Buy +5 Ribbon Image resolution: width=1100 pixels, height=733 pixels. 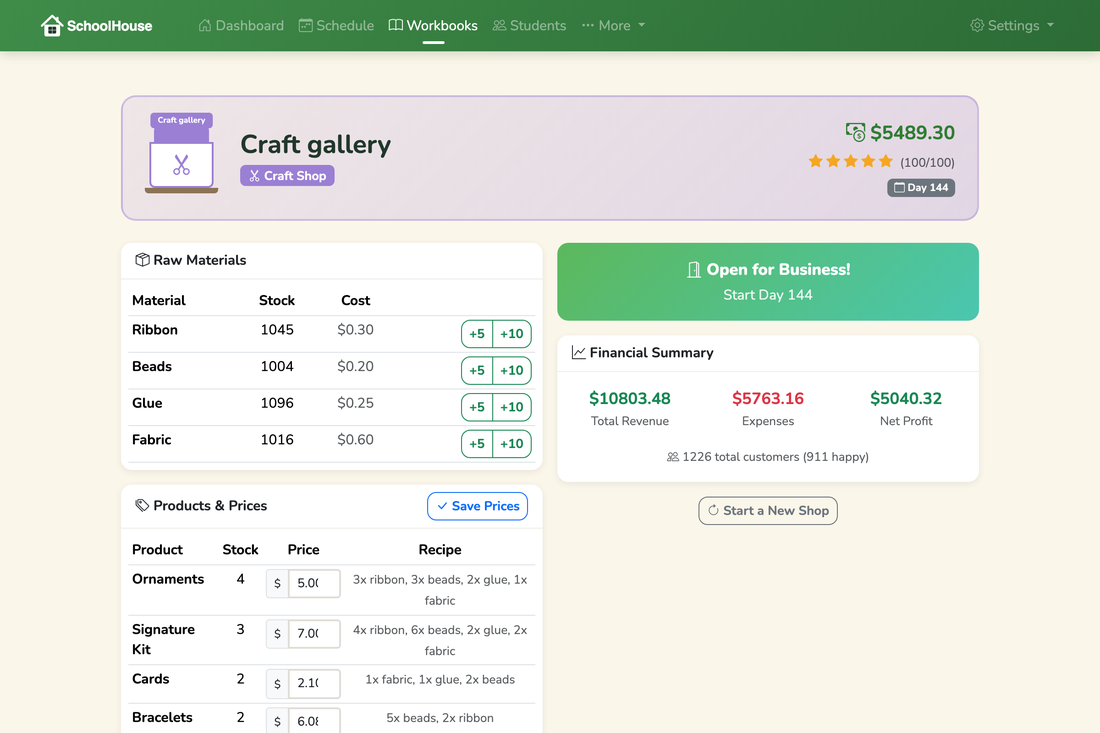[477, 334]
